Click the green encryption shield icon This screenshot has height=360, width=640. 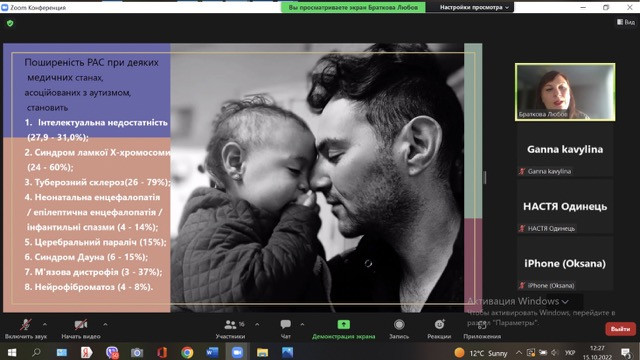(x=10, y=23)
